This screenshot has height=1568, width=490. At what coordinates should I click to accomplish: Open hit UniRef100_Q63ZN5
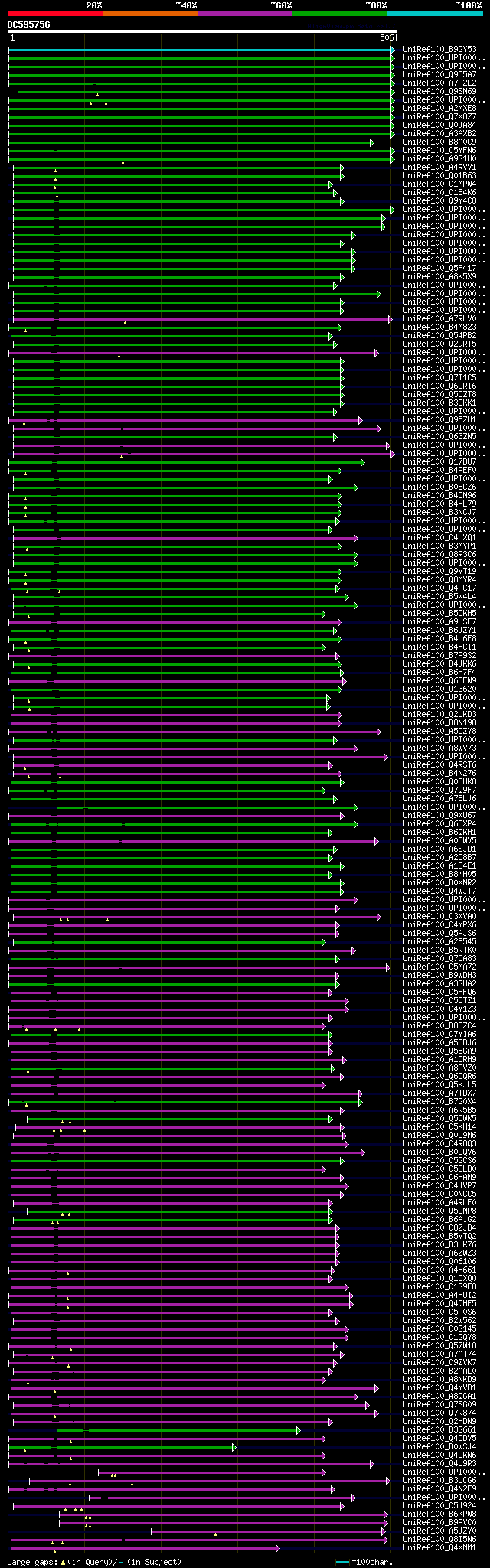coord(439,437)
